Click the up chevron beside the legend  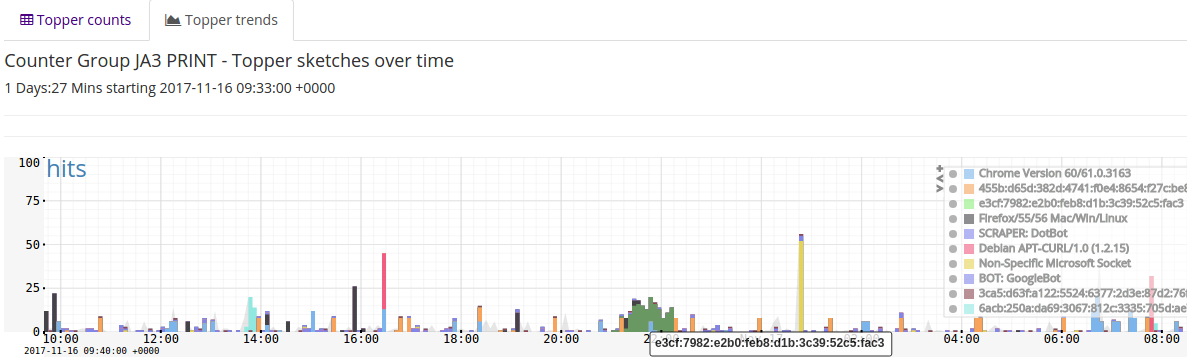pos(940,178)
